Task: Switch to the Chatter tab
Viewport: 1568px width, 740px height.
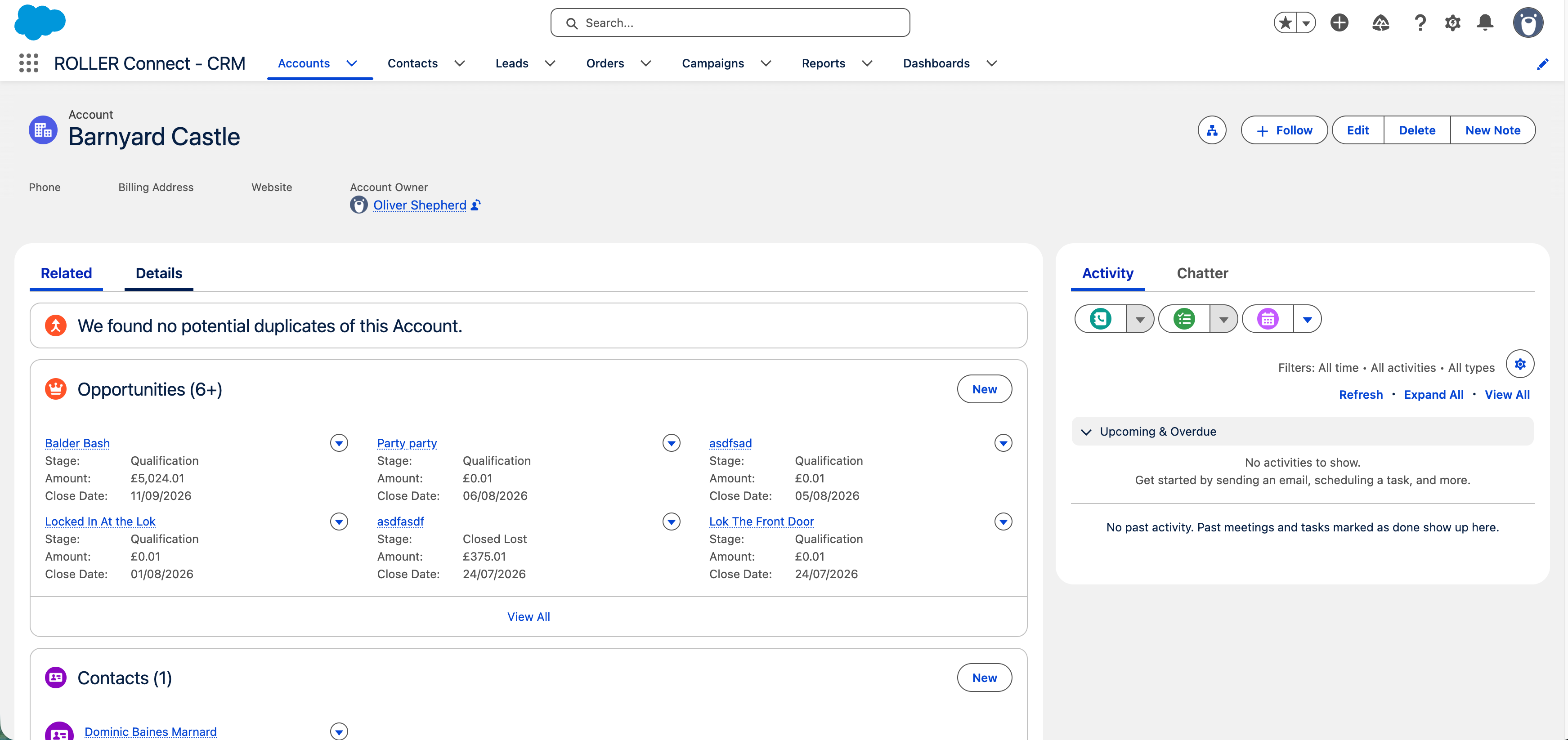Action: tap(1202, 273)
